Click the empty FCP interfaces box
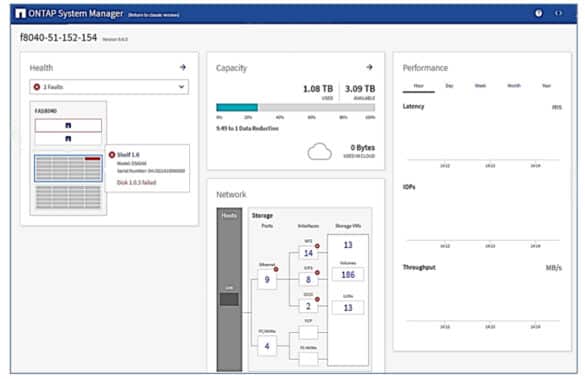This screenshot has width=585, height=379. pyautogui.click(x=308, y=332)
